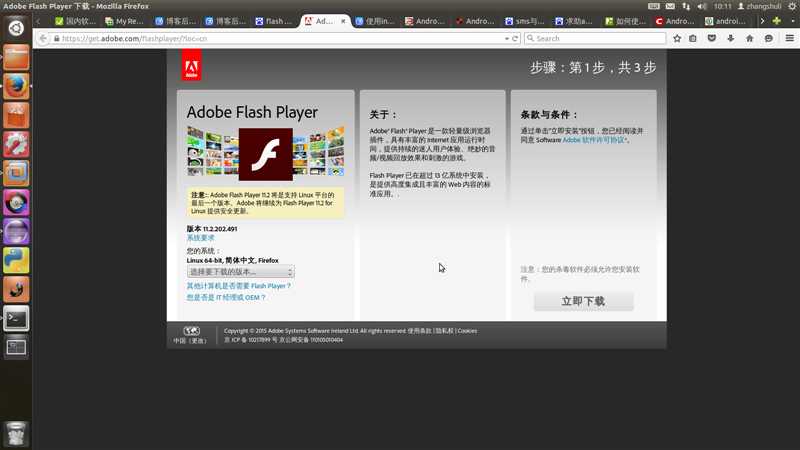
Task: Open the 隐私权 footer link
Action: click(444, 331)
